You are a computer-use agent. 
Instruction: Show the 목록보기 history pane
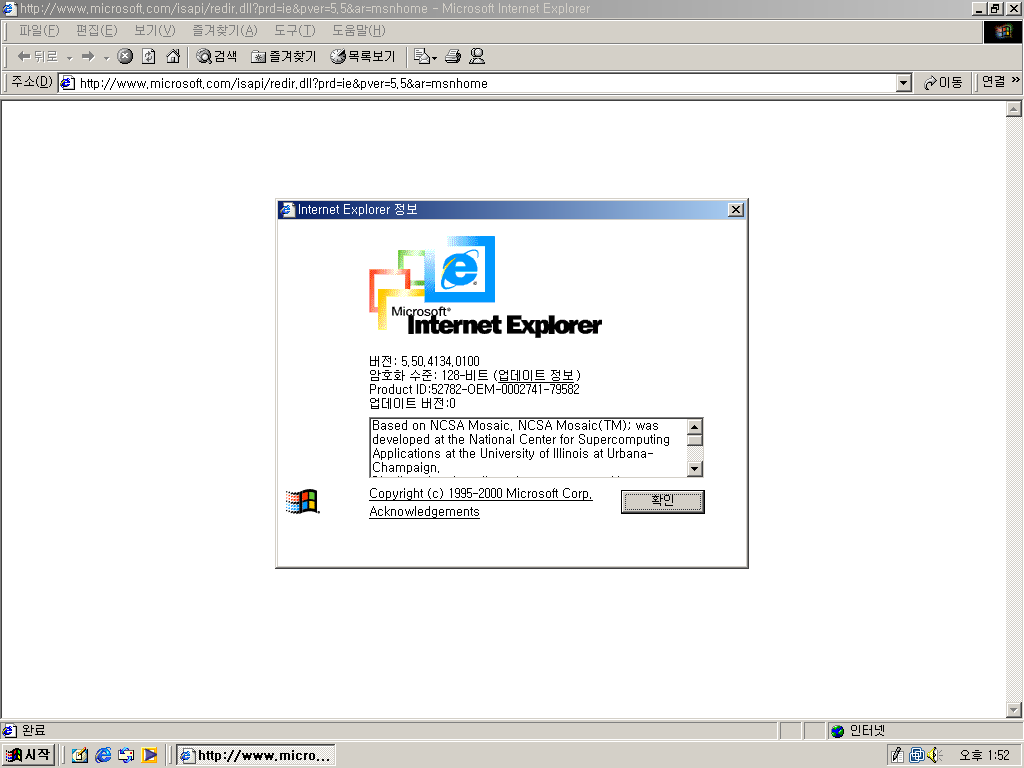[363, 57]
